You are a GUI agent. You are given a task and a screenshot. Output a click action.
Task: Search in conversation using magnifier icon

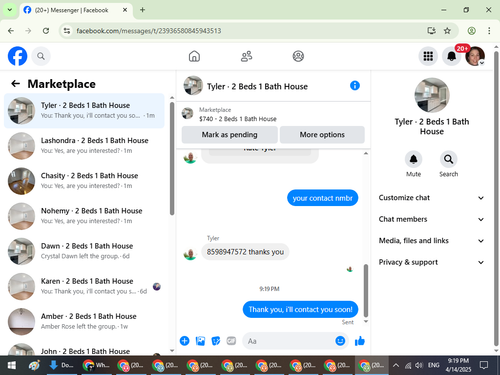448,159
